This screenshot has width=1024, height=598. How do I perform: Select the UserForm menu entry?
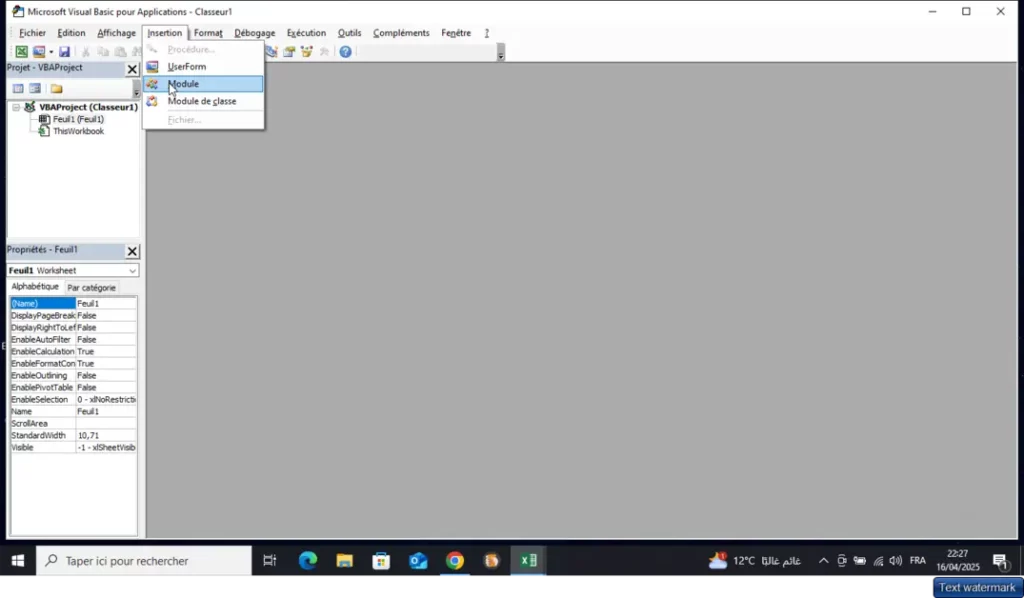pyautogui.click(x=185, y=66)
